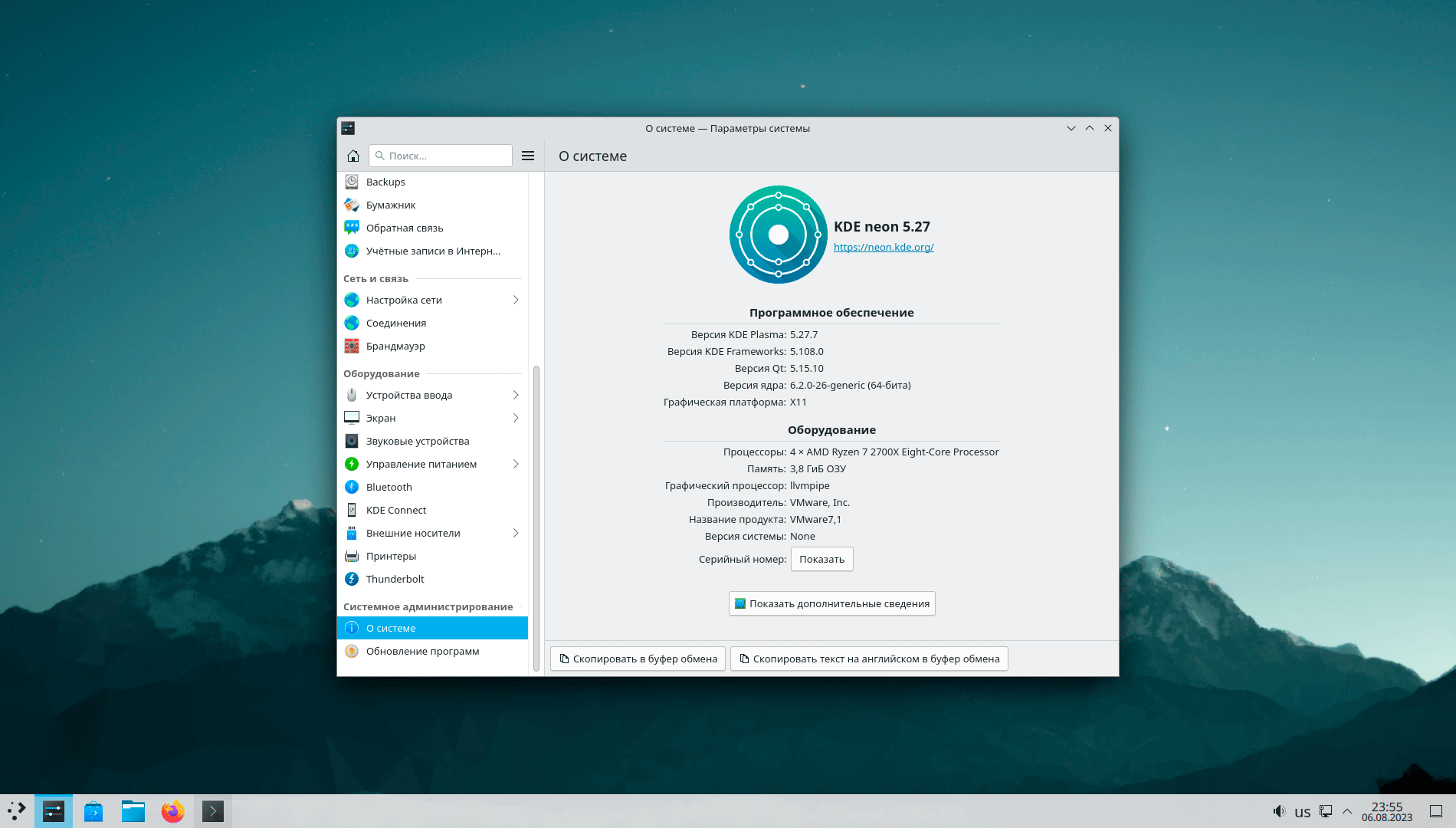Click Показать to reveal serial number
Screen dimensions: 1456x828
821,559
